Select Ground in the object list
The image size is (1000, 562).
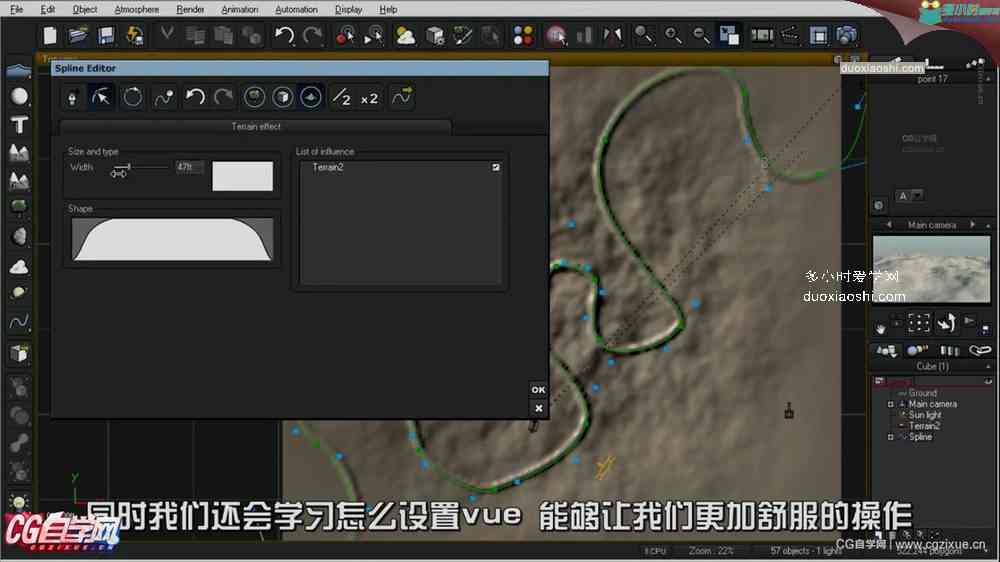[922, 393]
